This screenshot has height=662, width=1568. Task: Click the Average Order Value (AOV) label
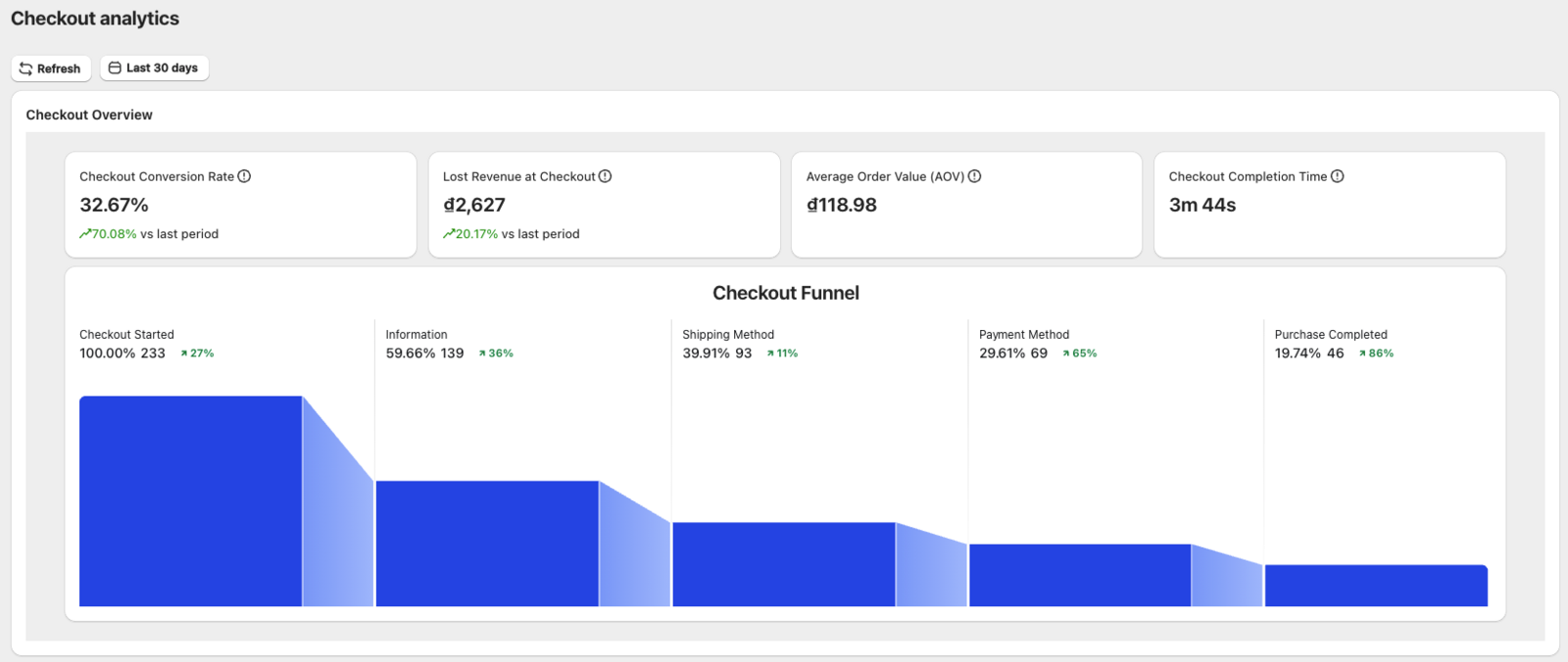(x=885, y=176)
